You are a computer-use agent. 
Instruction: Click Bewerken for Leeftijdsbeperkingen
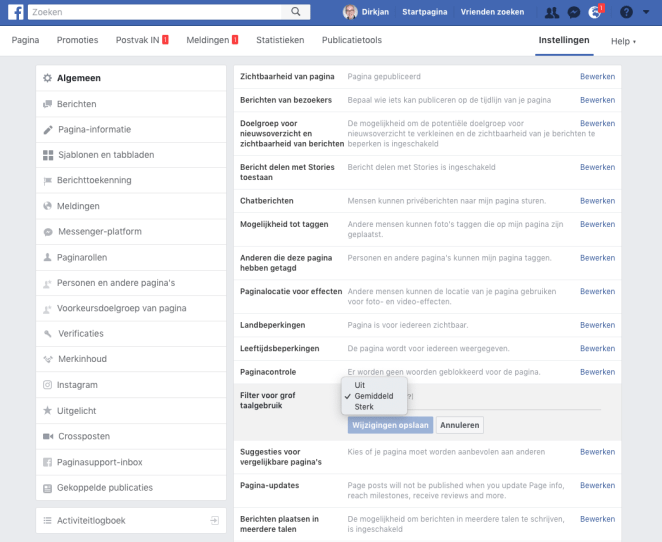coord(597,349)
